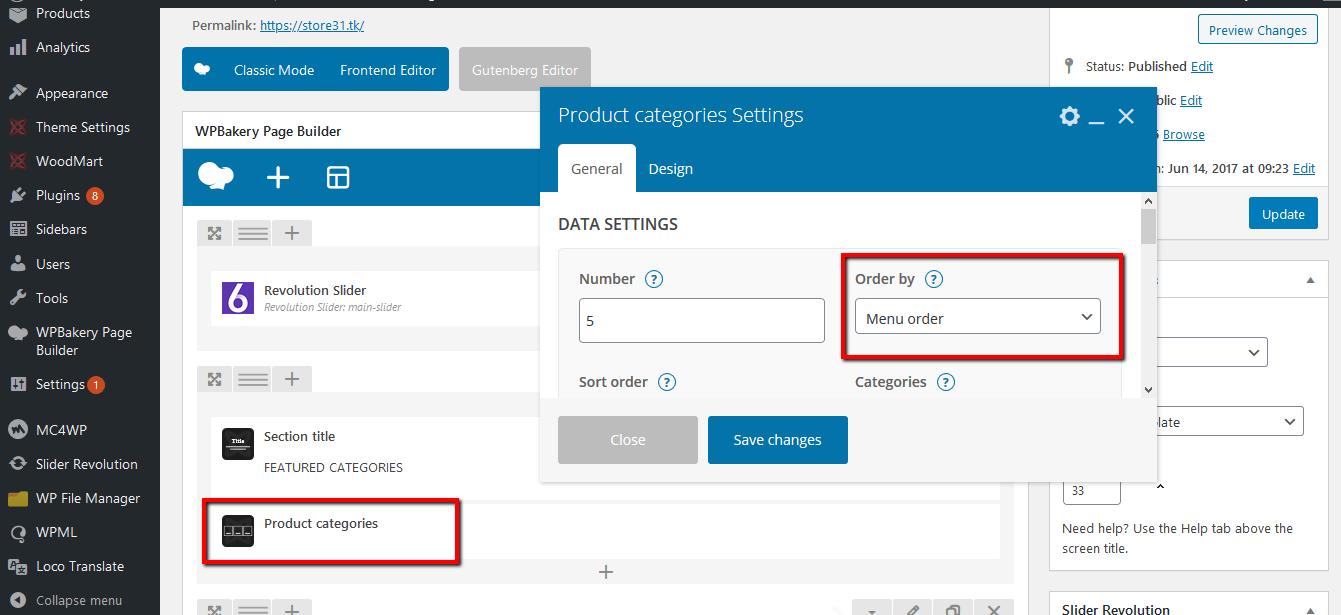
Task: Open the templates layout icon
Action: [x=338, y=177]
